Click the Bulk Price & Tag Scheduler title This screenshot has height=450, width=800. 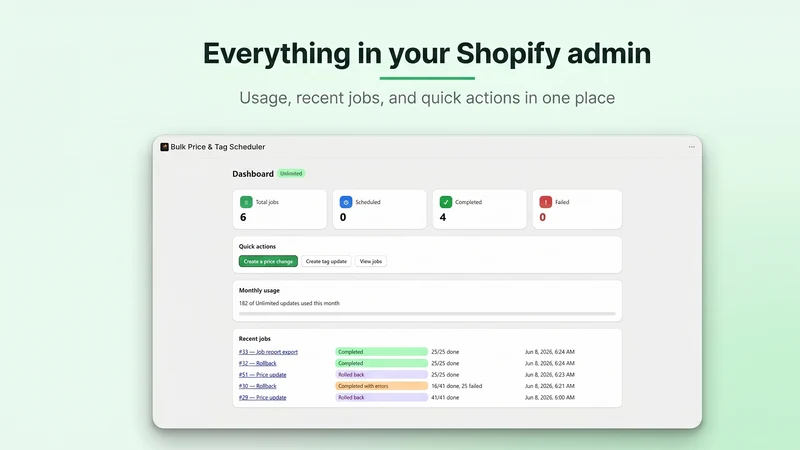pos(218,147)
